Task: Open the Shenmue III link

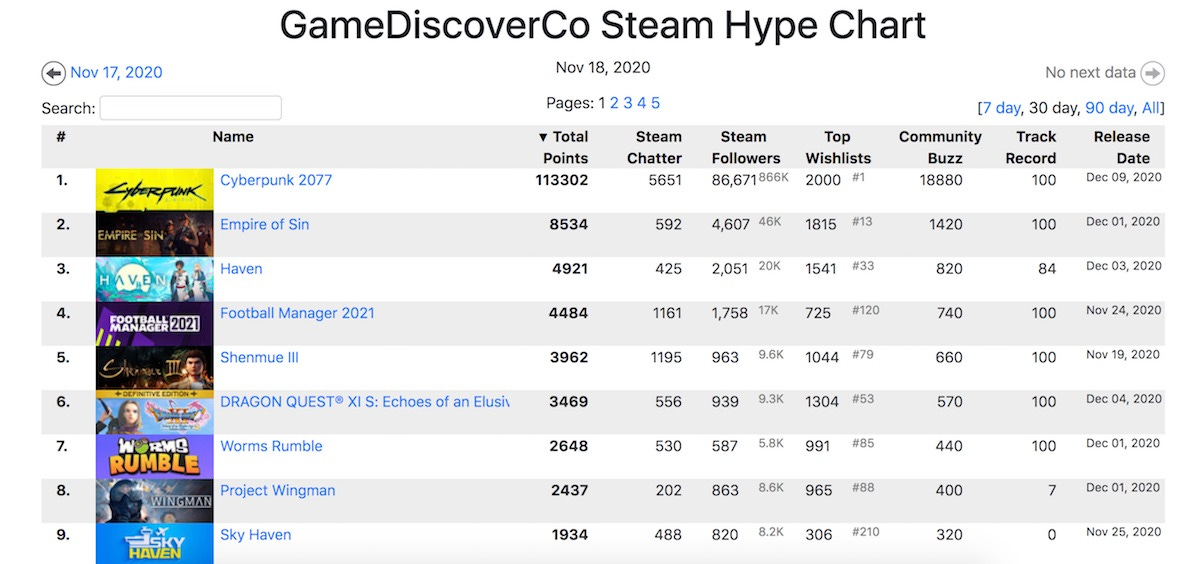Action: point(259,357)
